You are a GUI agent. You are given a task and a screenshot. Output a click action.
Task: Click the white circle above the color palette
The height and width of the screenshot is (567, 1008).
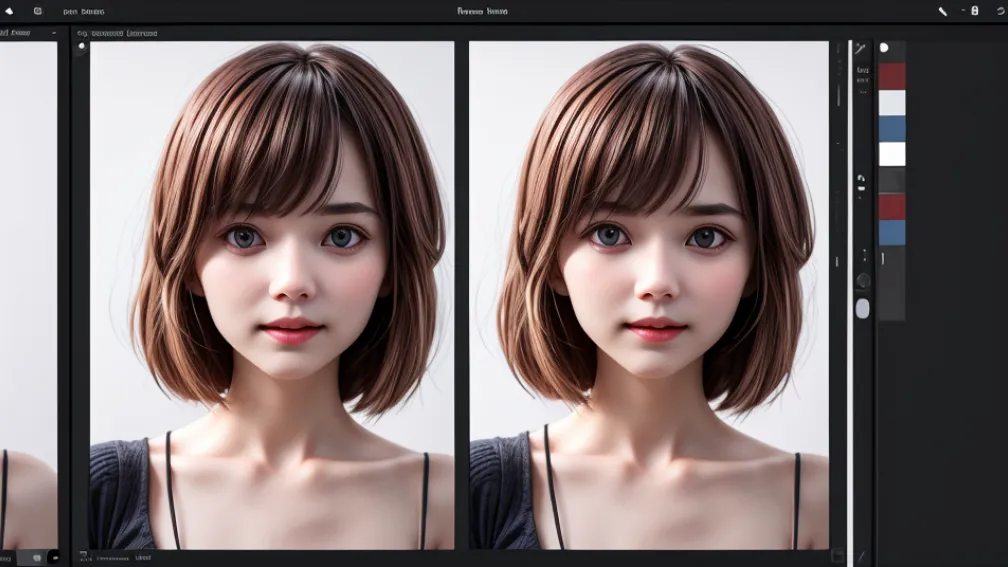pyautogui.click(x=885, y=48)
